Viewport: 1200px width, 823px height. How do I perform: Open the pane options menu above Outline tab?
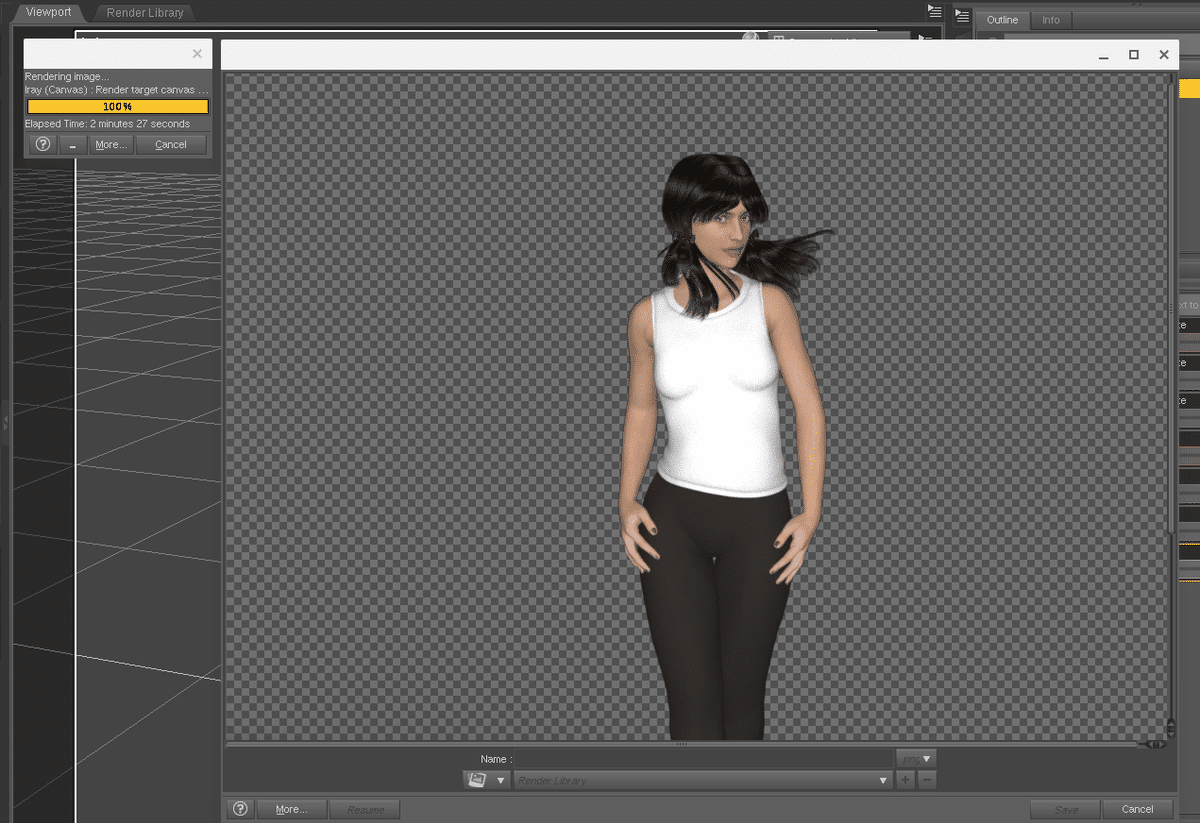[x=962, y=16]
